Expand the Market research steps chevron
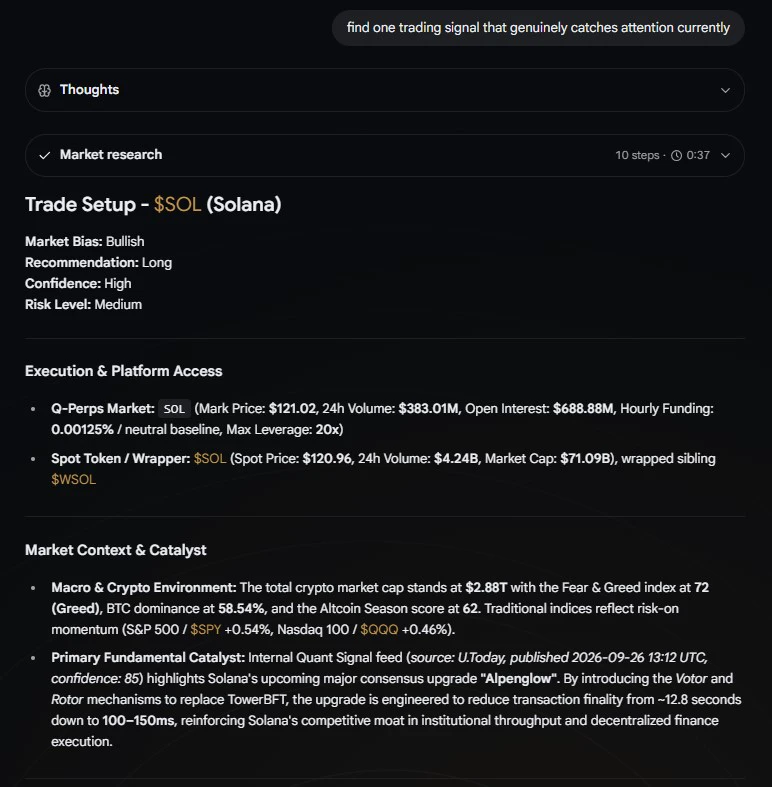 [x=725, y=156]
